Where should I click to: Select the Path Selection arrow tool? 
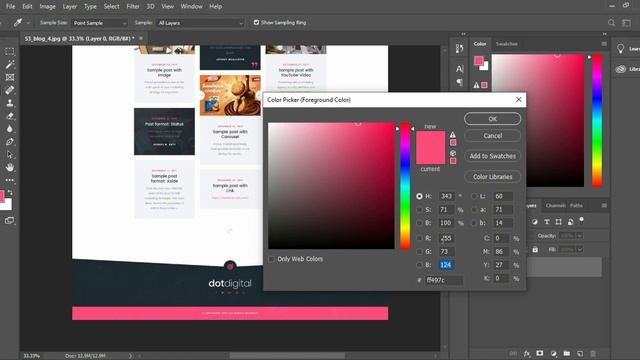[x=9, y=155]
